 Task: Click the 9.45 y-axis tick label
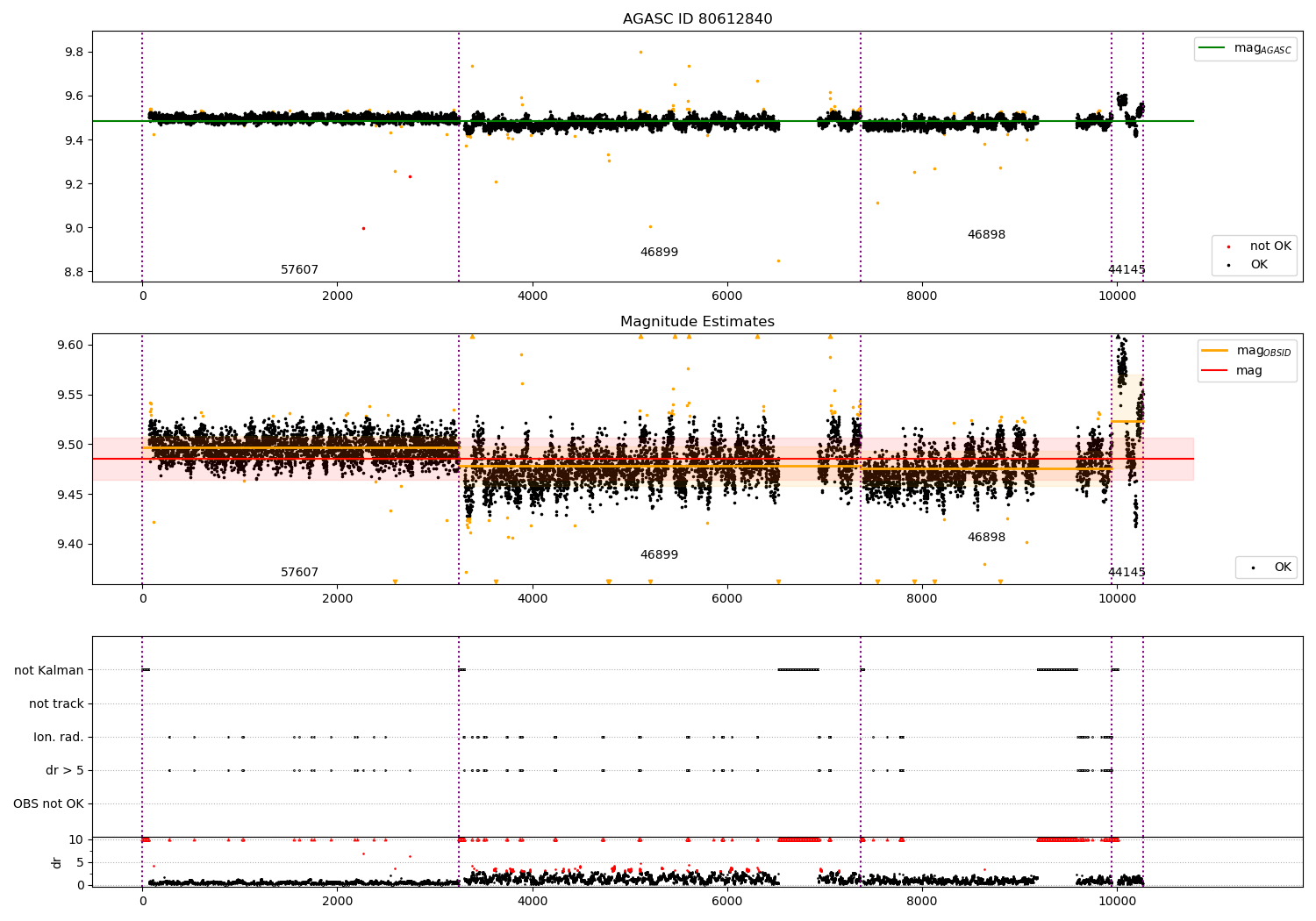70,495
